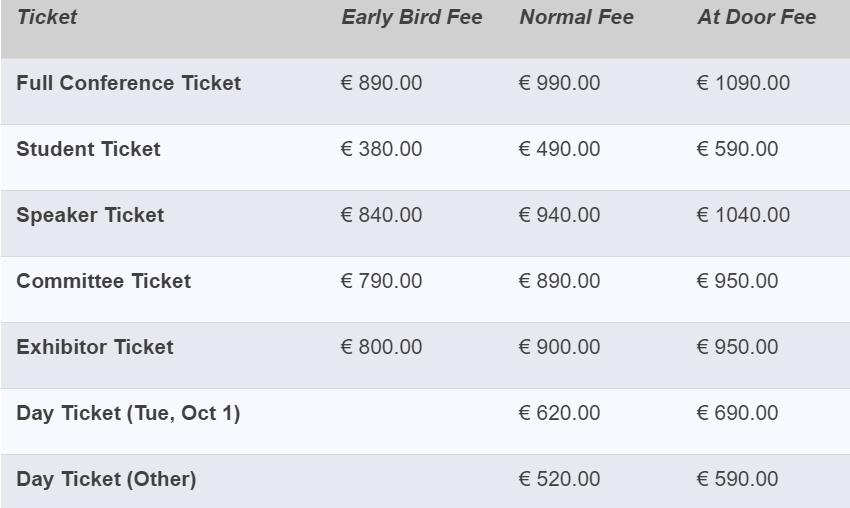Screen dimensions: 850x508
Task: Click Full Conference early bird price € 890.00
Action: (x=381, y=83)
